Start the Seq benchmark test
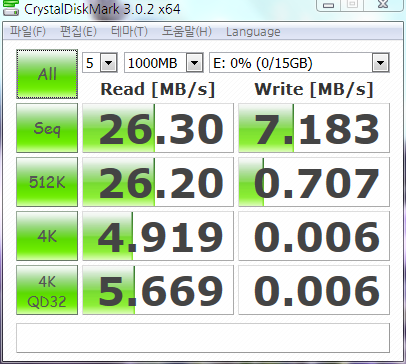Image resolution: width=406 pixels, height=364 pixels. [47, 128]
